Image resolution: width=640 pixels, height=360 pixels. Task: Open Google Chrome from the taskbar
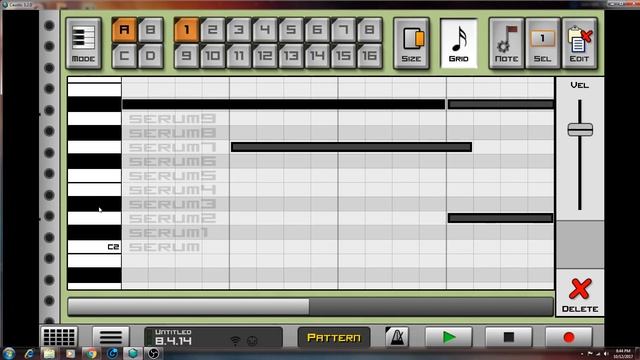[91, 353]
